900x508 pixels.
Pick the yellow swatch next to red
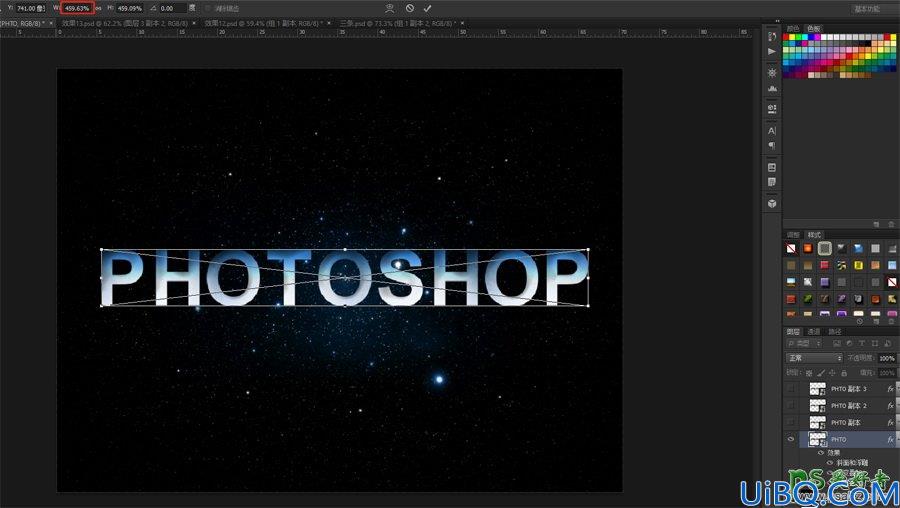click(x=793, y=37)
